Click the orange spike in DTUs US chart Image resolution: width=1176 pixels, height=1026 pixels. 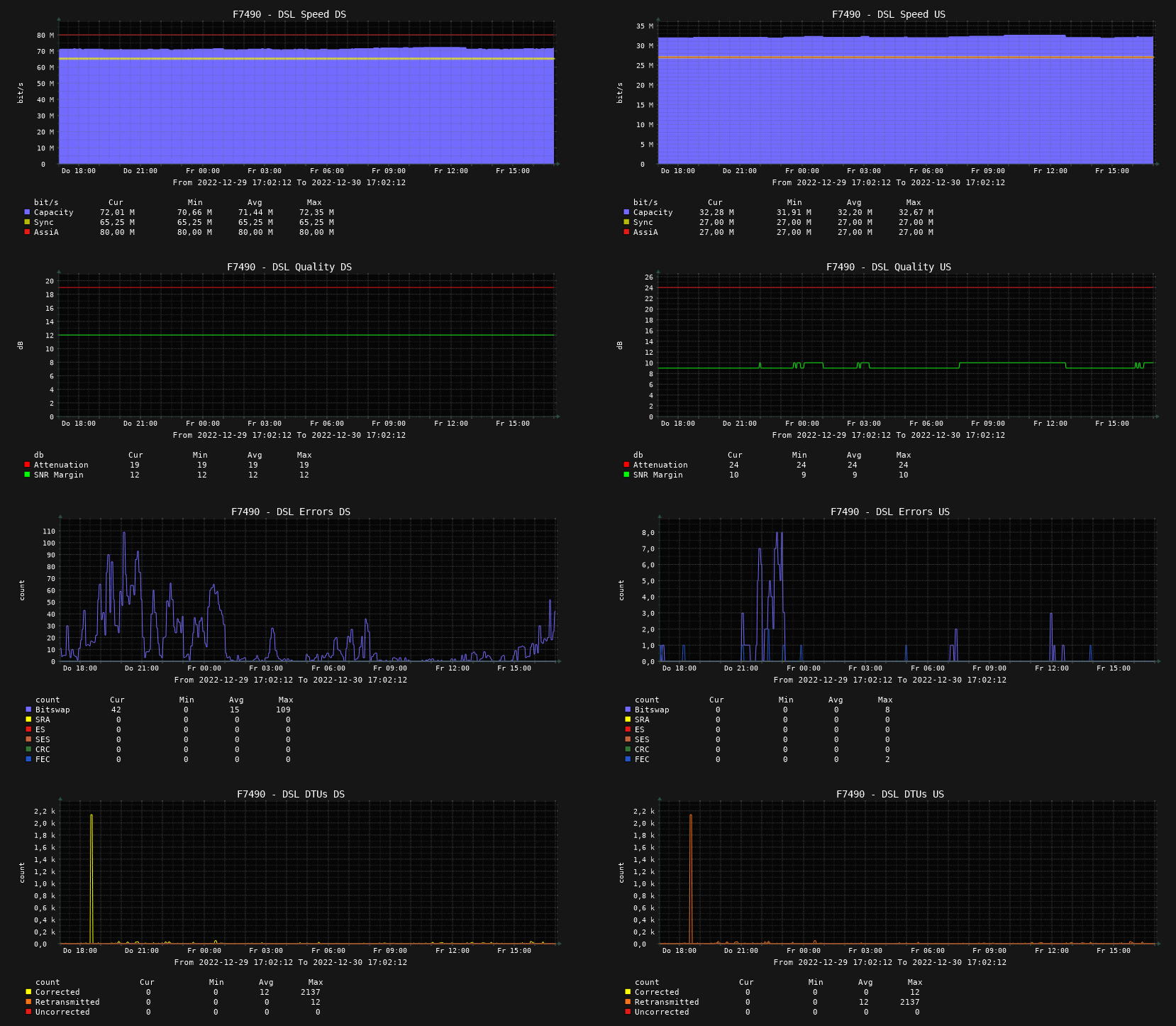pos(691,878)
